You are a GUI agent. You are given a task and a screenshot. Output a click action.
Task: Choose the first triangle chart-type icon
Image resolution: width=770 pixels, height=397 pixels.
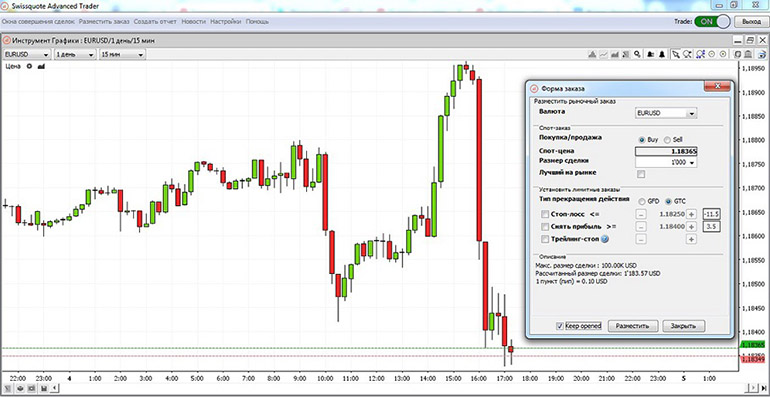(x=592, y=54)
